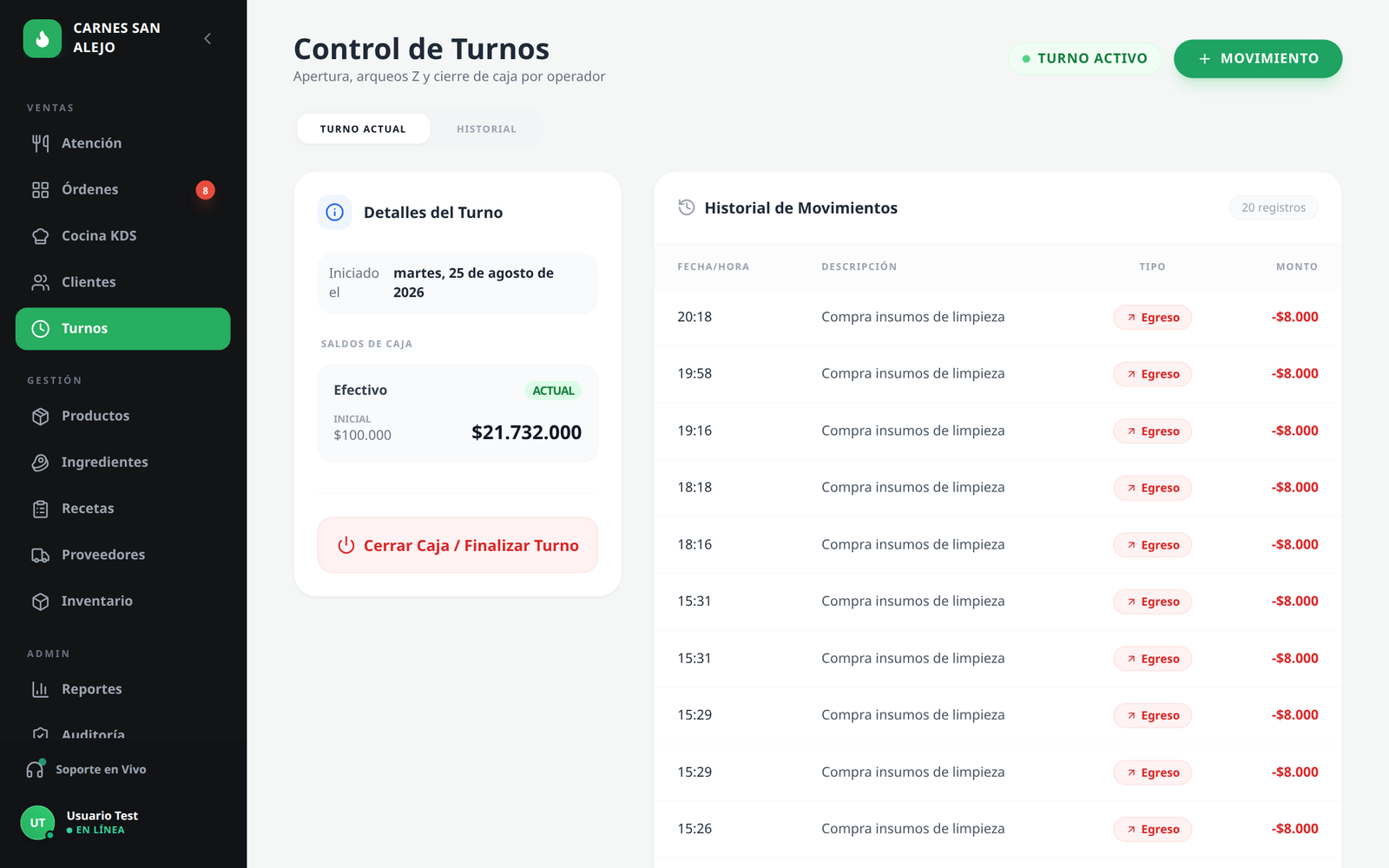Open Reportes bar chart icon

pyautogui.click(x=40, y=689)
